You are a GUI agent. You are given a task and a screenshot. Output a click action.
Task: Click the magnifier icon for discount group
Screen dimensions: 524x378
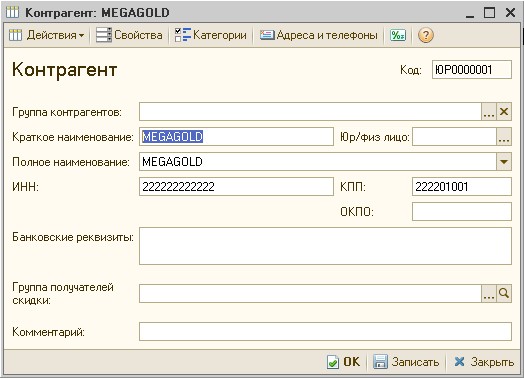coord(504,293)
